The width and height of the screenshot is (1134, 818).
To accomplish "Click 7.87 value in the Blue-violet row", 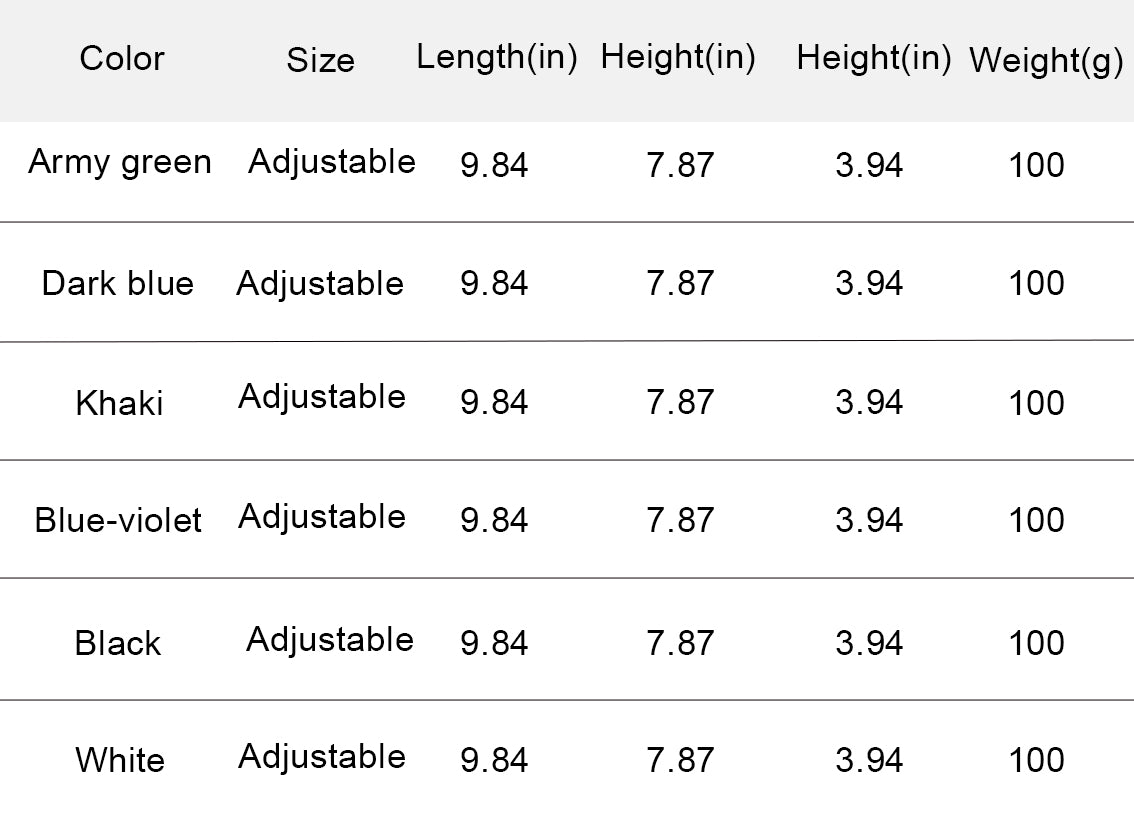I will pyautogui.click(x=680, y=521).
